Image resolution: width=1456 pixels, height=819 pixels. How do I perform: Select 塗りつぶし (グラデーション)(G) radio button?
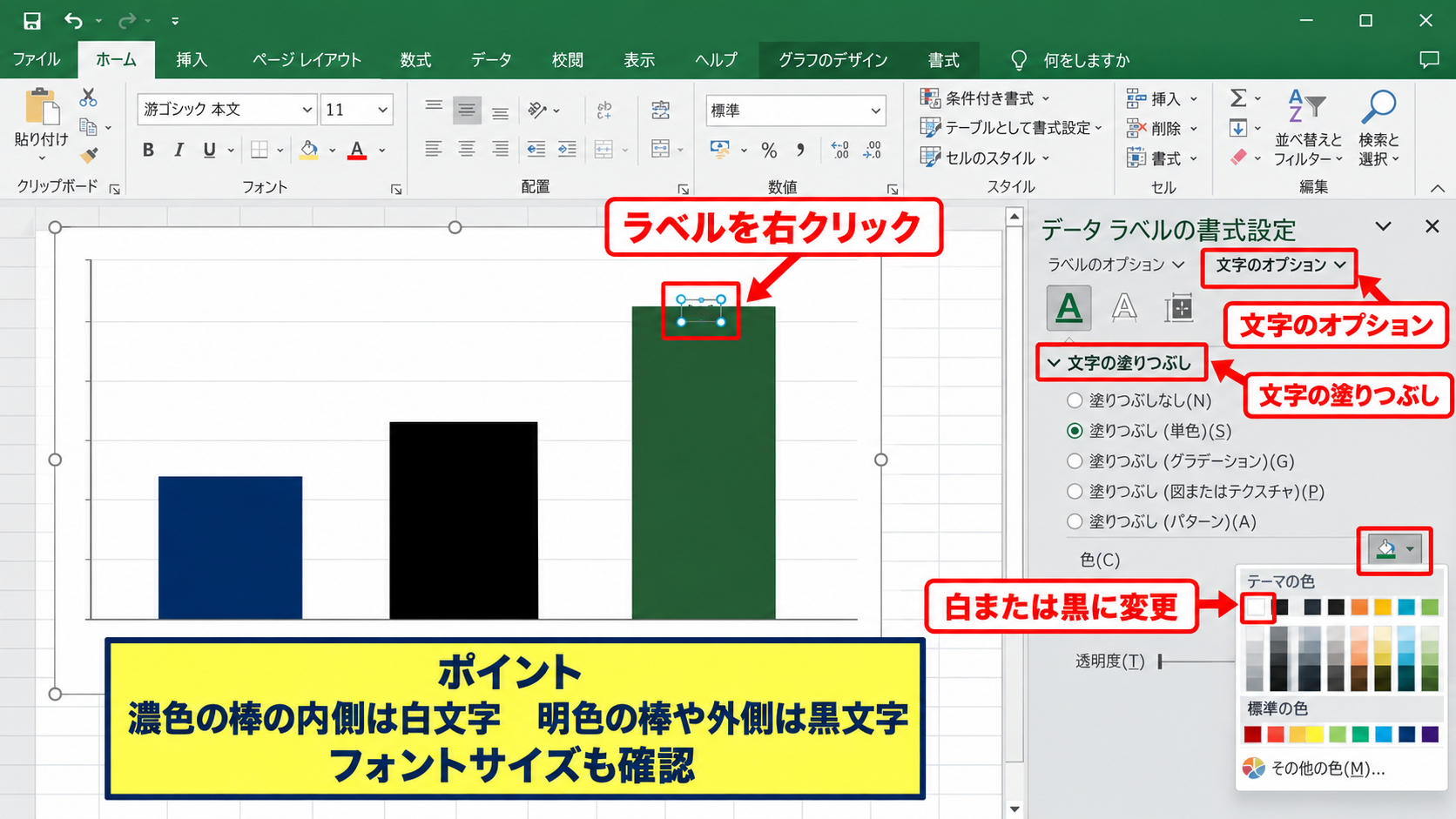click(1075, 461)
